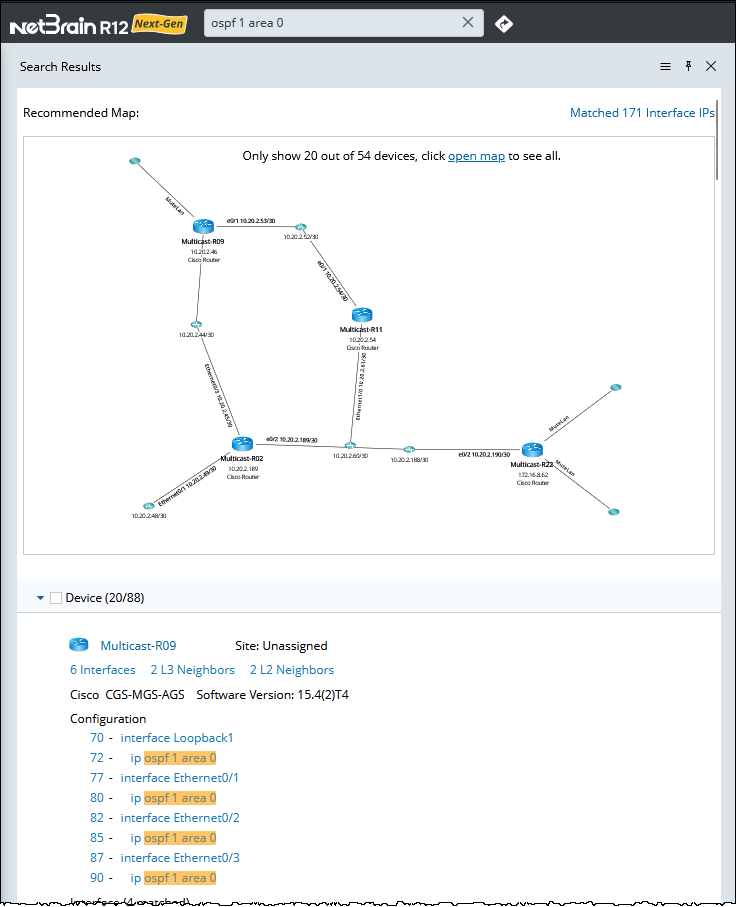Pin the Search Results panel
Screen dimensions: 736x907
[x=688, y=67]
